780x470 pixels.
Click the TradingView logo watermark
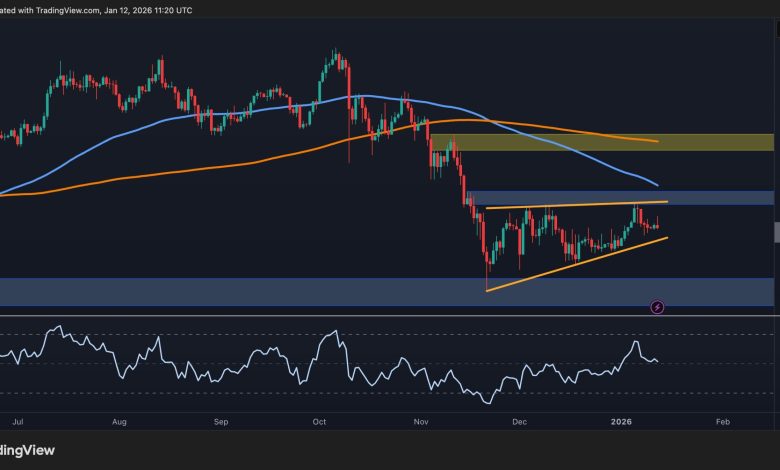pos(27,450)
